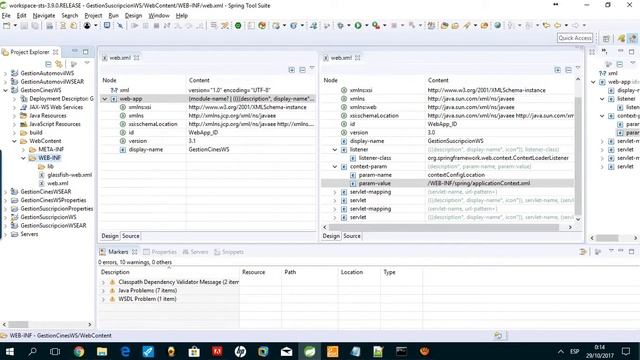Image resolution: width=640 pixels, height=360 pixels.
Task: Expand WSDL Problem (1 item) marker group
Action: 103,299
